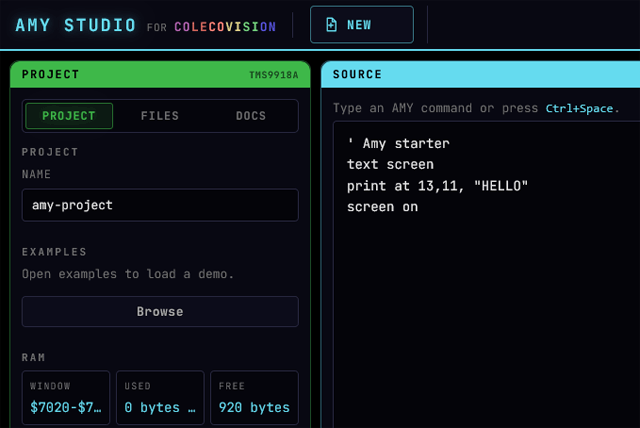The height and width of the screenshot is (428, 640).
Task: Place cursor on "text screen" line
Action: [390, 164]
